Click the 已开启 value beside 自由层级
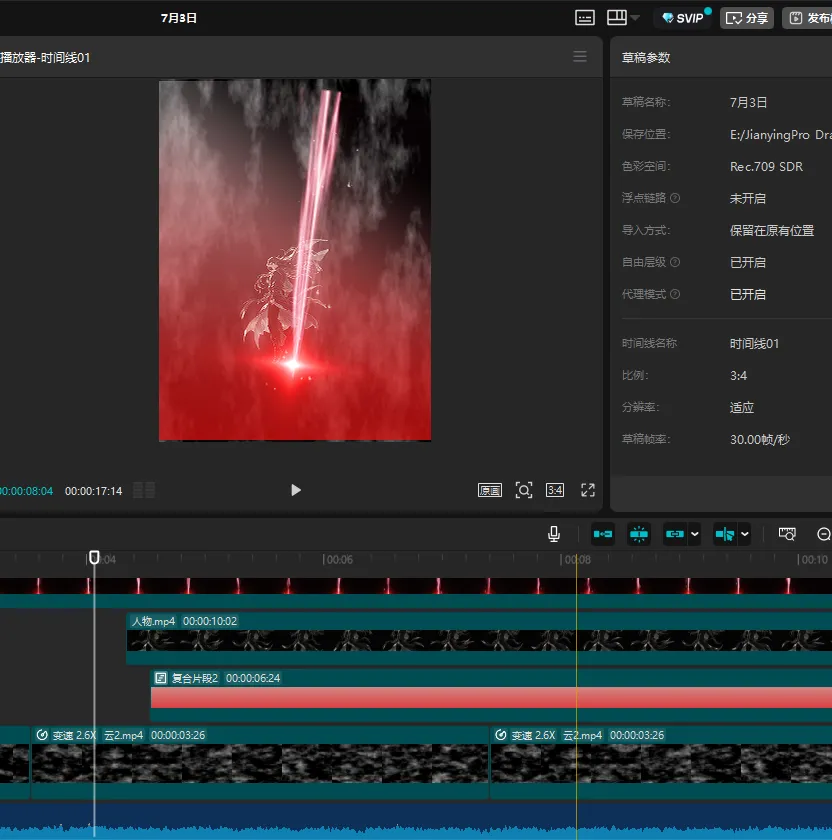The height and width of the screenshot is (840, 832). pos(747,262)
